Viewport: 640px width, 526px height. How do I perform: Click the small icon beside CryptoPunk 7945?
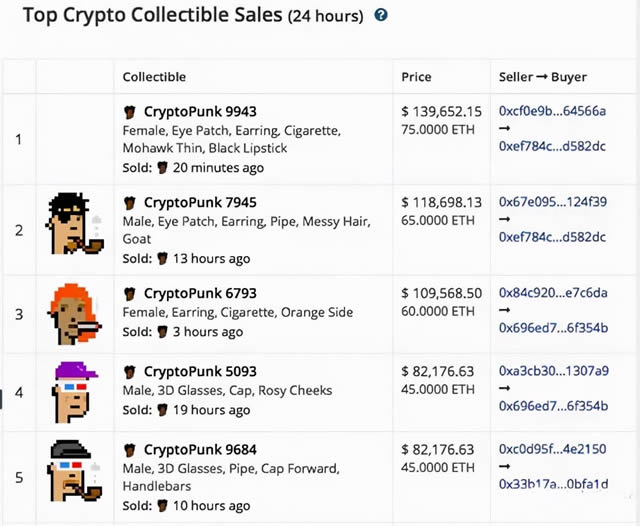pyautogui.click(x=130, y=203)
